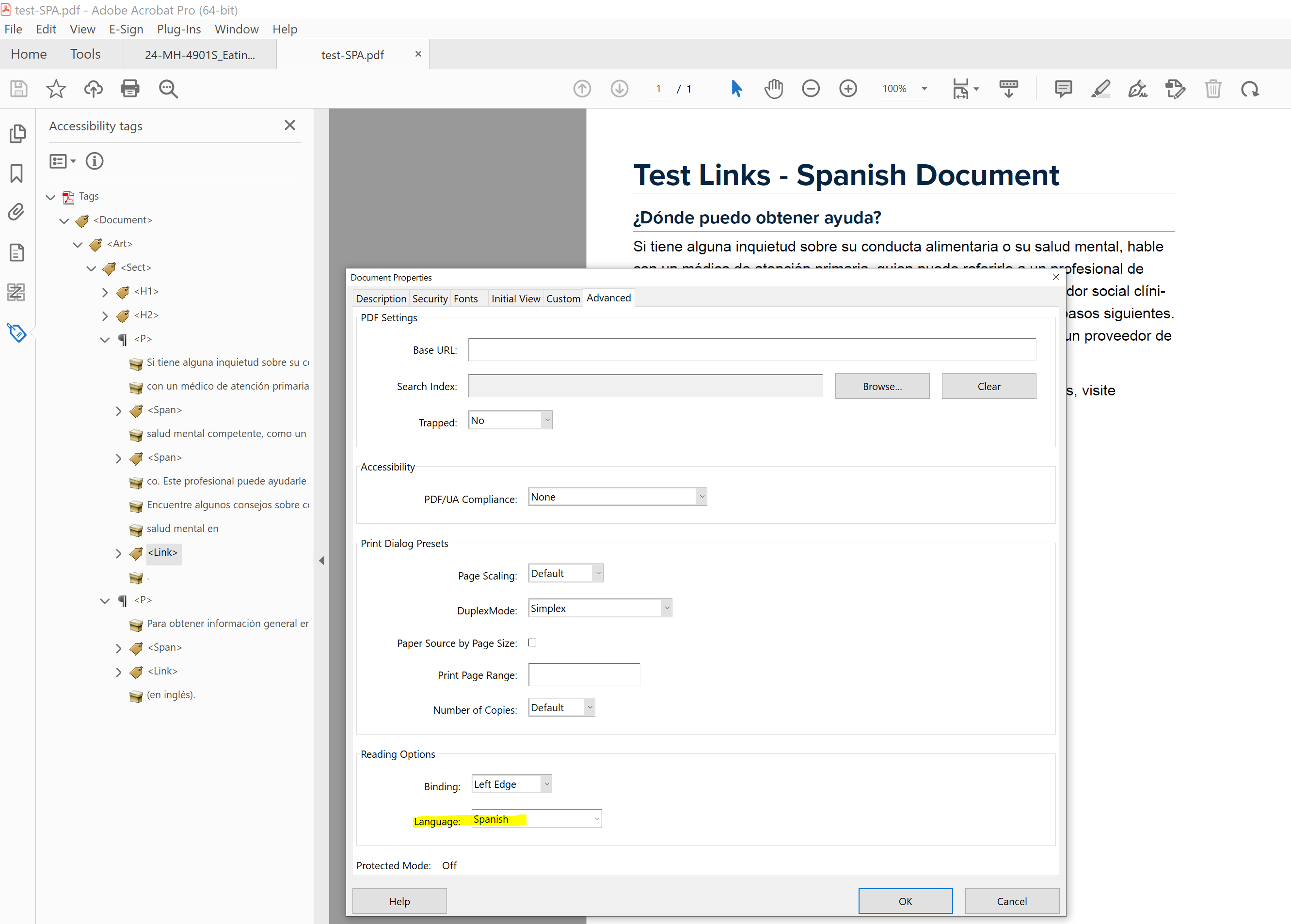
Task: Show the Accessibility Tags panel icon
Action: [16, 333]
